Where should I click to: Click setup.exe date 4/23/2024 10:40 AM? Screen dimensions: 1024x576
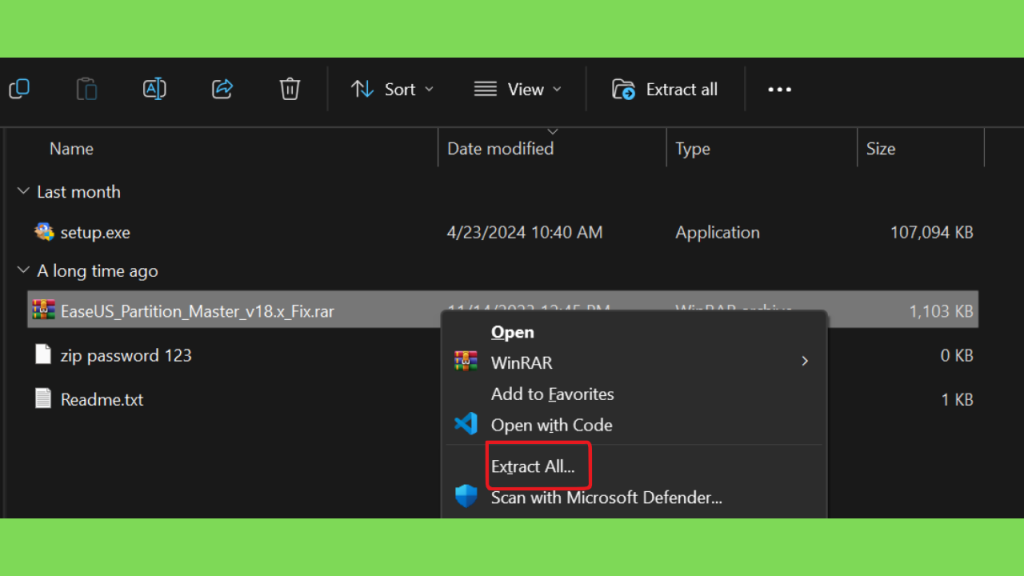coord(524,232)
